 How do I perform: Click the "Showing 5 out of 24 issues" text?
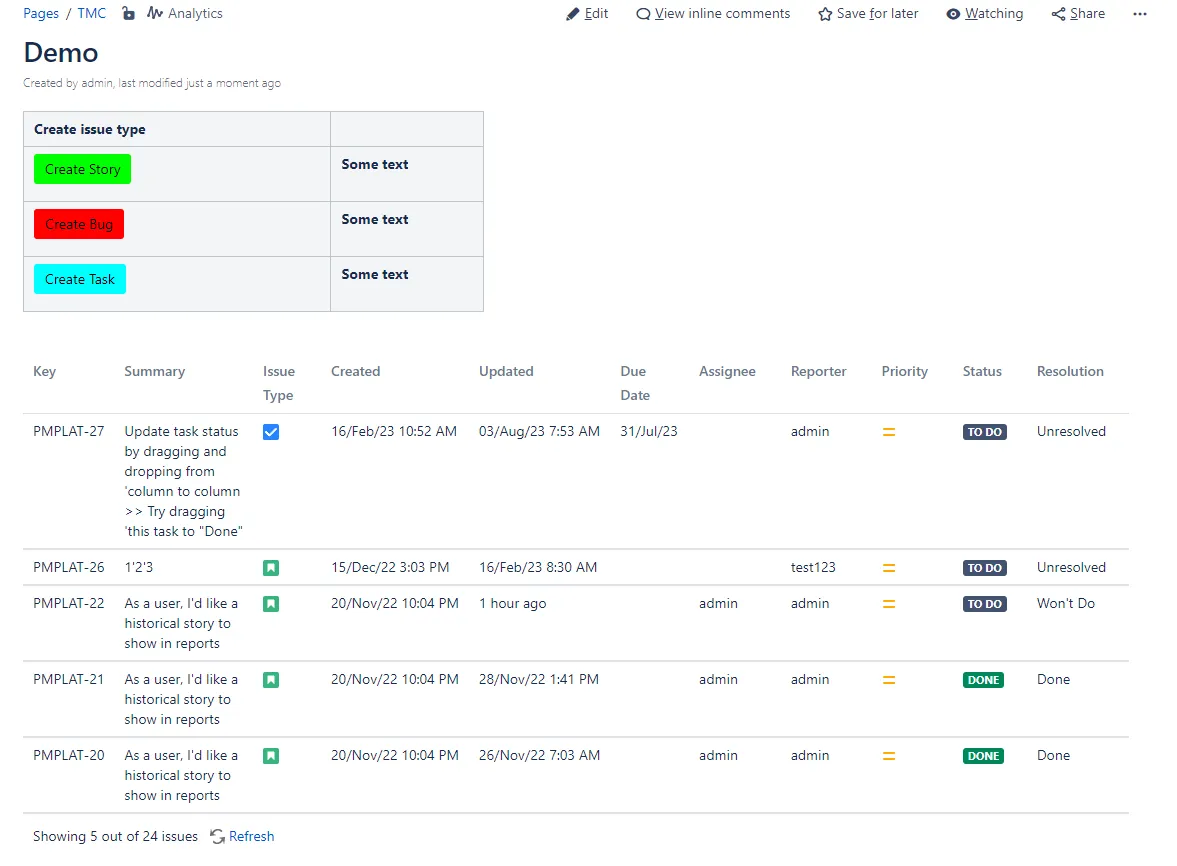tap(116, 836)
